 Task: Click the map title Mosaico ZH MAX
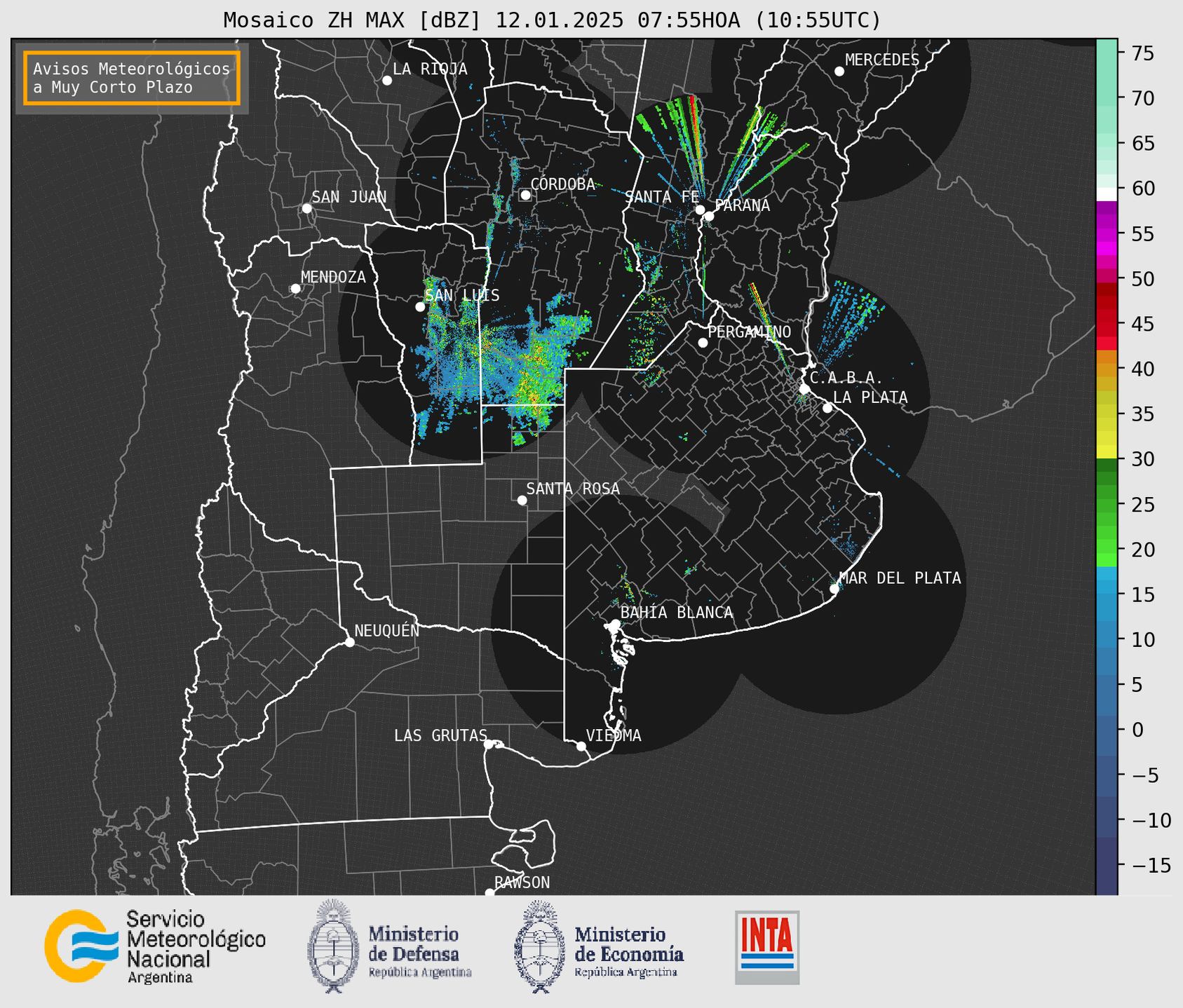click(x=551, y=20)
